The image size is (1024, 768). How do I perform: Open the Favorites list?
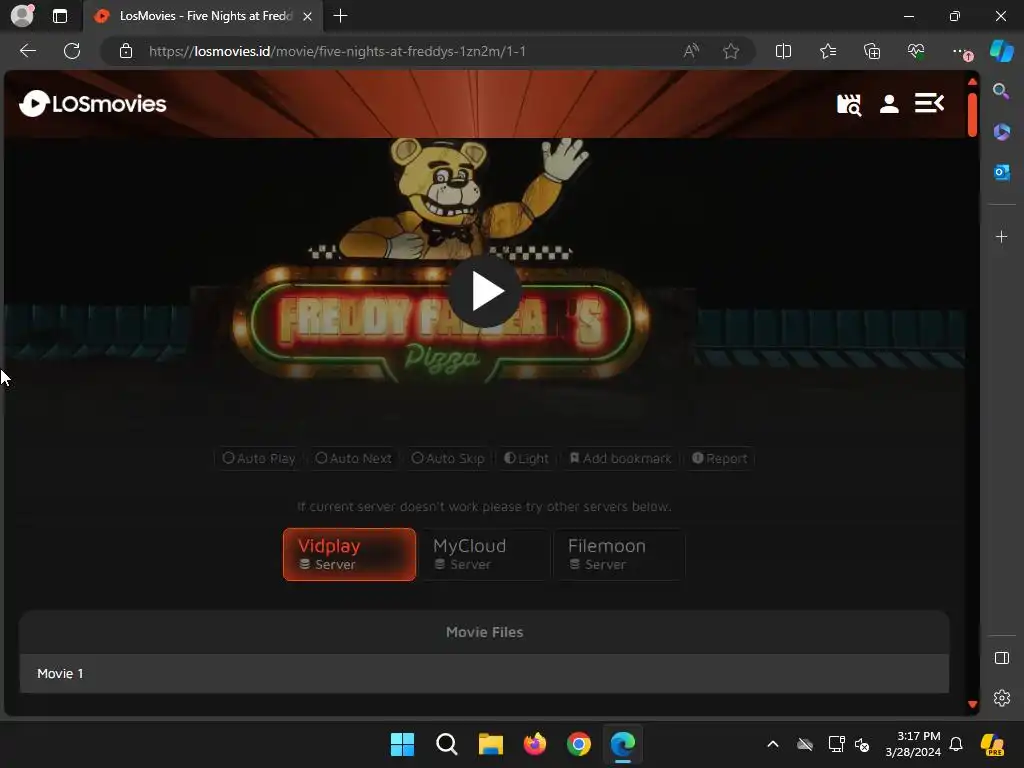point(827,51)
